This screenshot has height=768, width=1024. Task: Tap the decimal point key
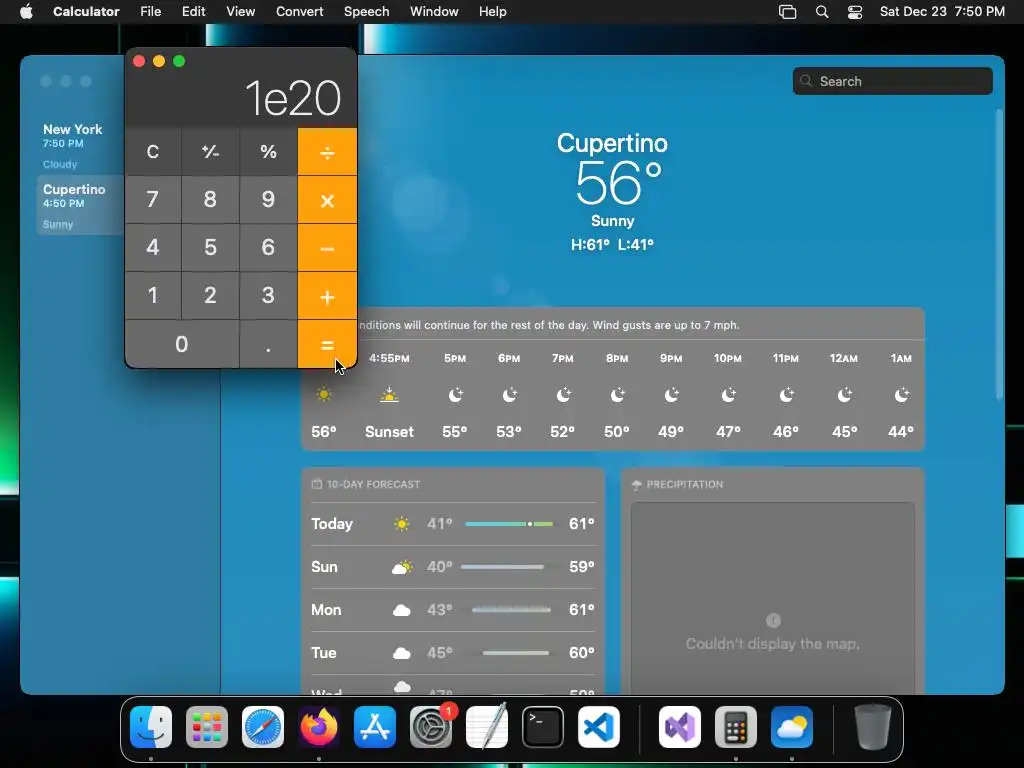(x=268, y=344)
